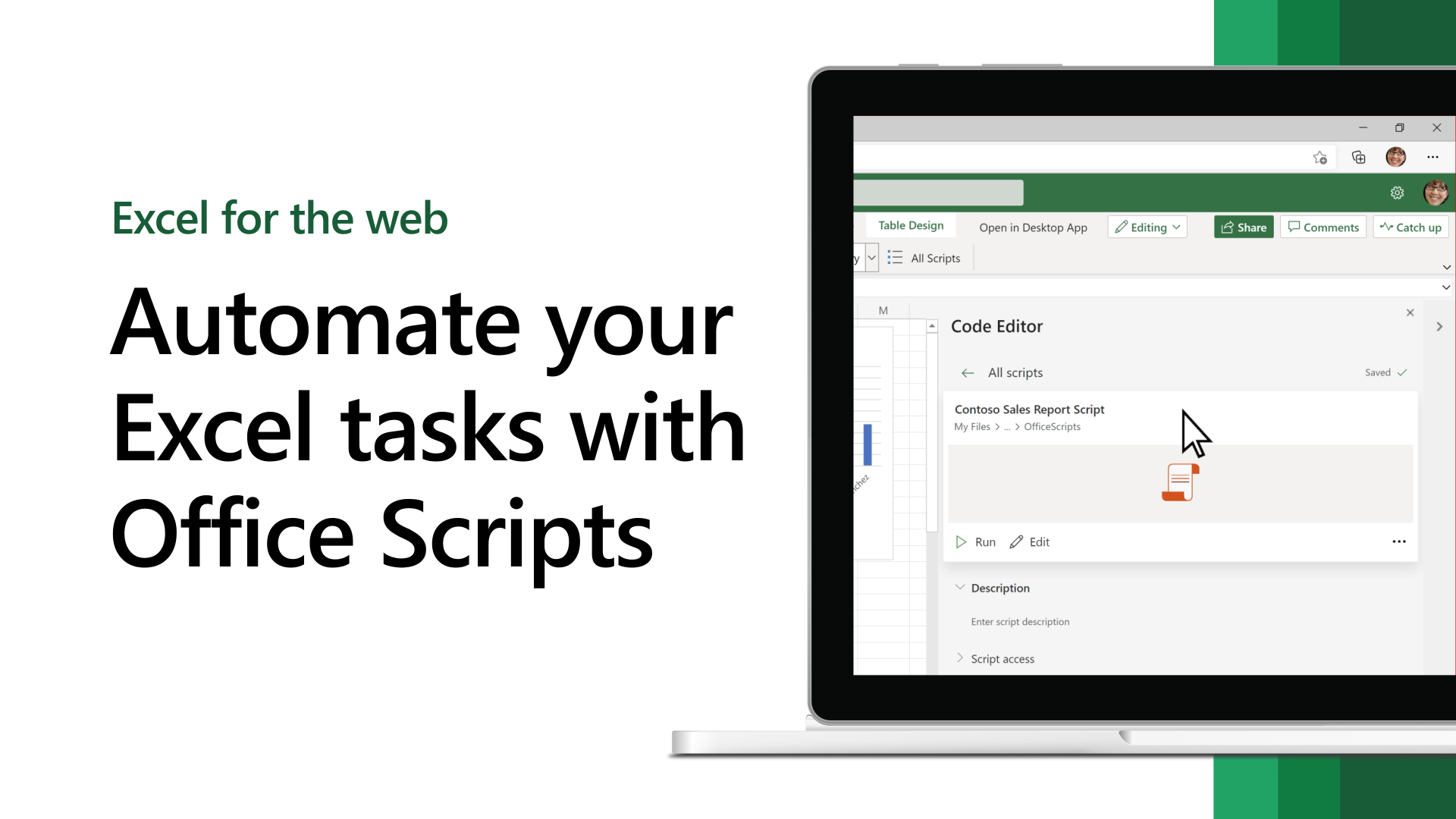Expand the Description section
This screenshot has height=819, width=1456.
pyautogui.click(x=959, y=587)
